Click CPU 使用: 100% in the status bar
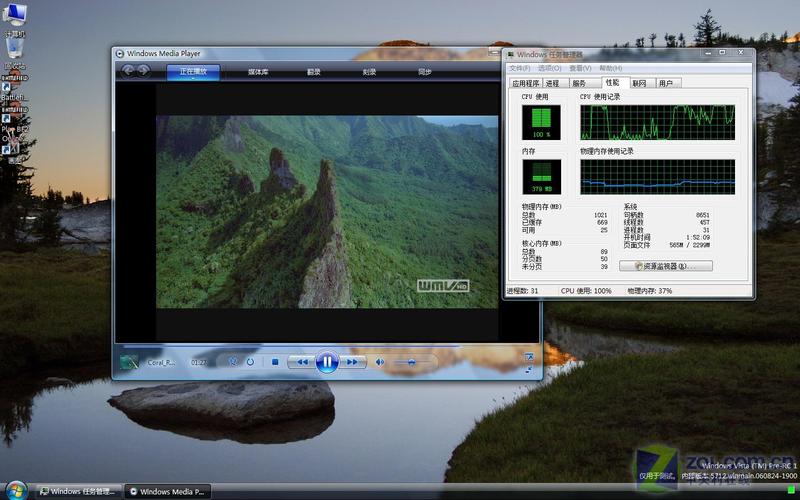This screenshot has width=800, height=500. tap(586, 291)
